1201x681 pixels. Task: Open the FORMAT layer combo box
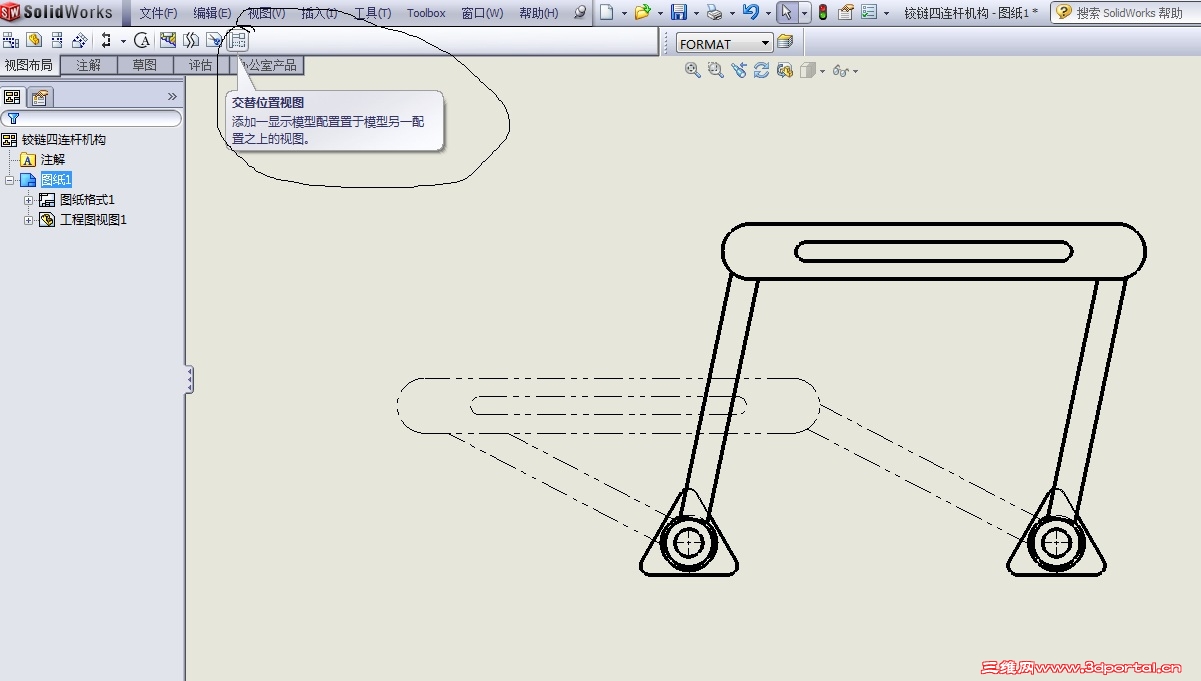click(725, 43)
